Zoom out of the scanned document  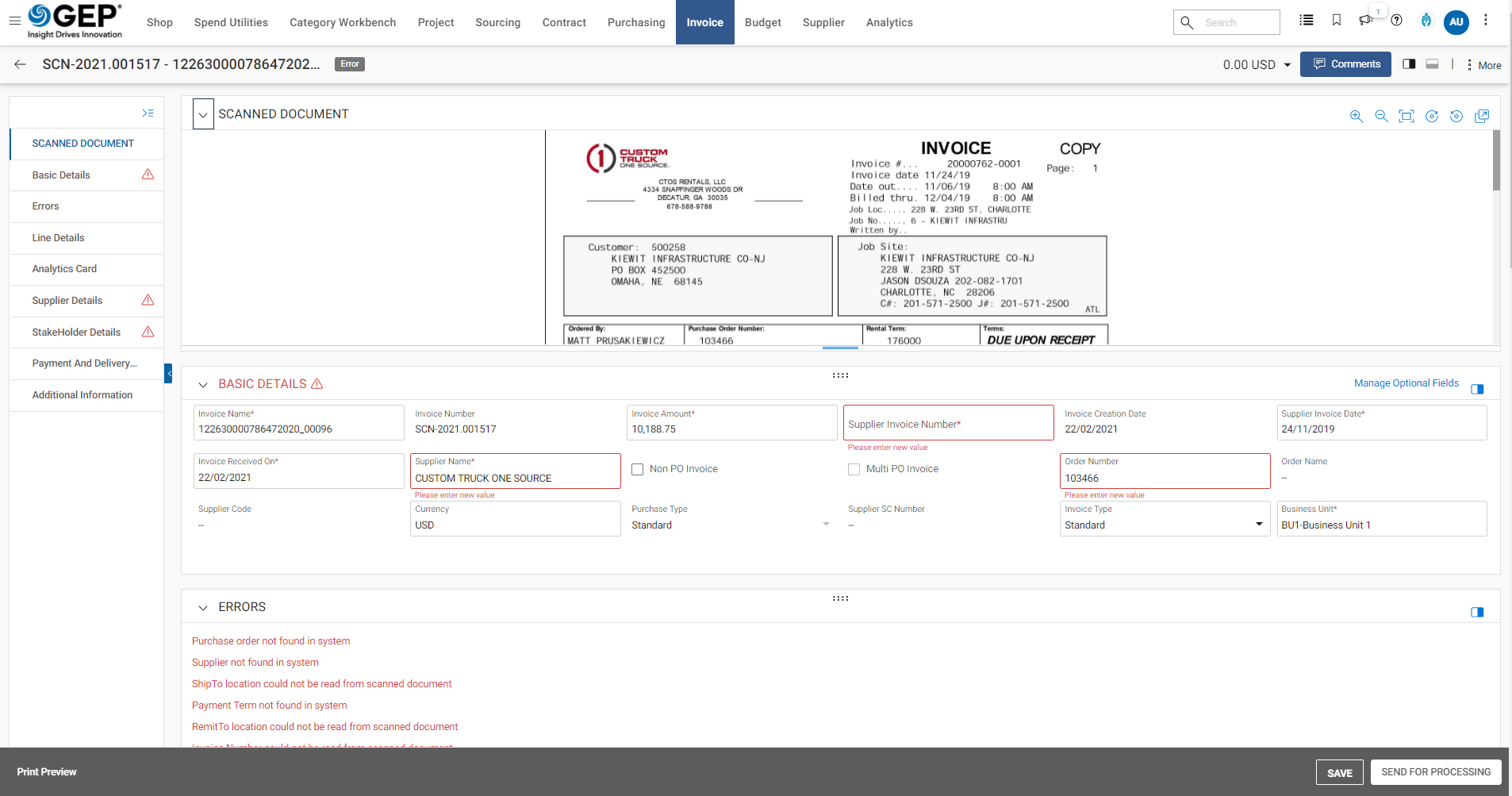click(x=1382, y=116)
